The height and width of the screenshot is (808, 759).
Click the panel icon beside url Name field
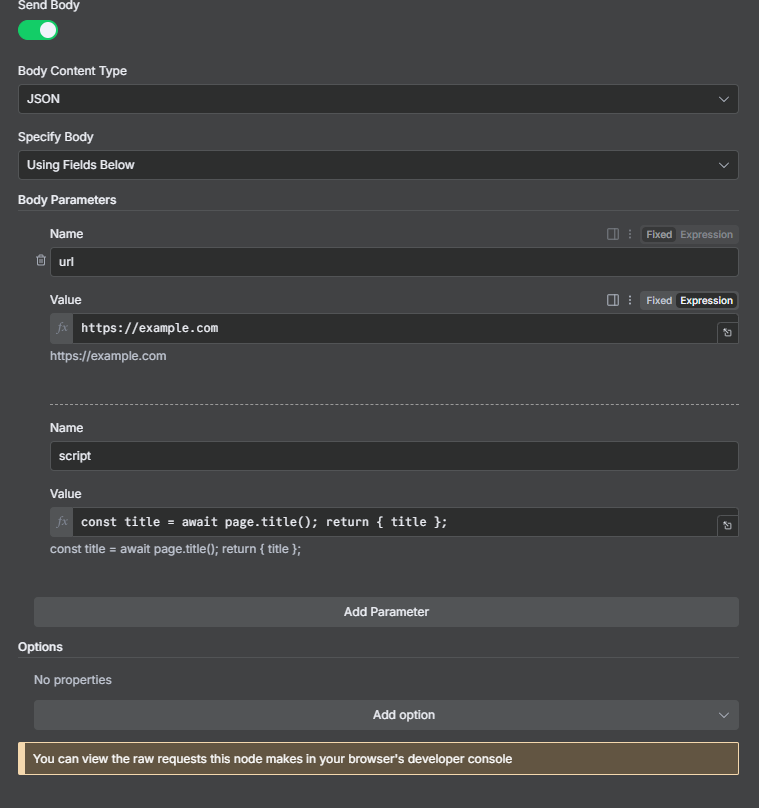pyautogui.click(x=613, y=234)
